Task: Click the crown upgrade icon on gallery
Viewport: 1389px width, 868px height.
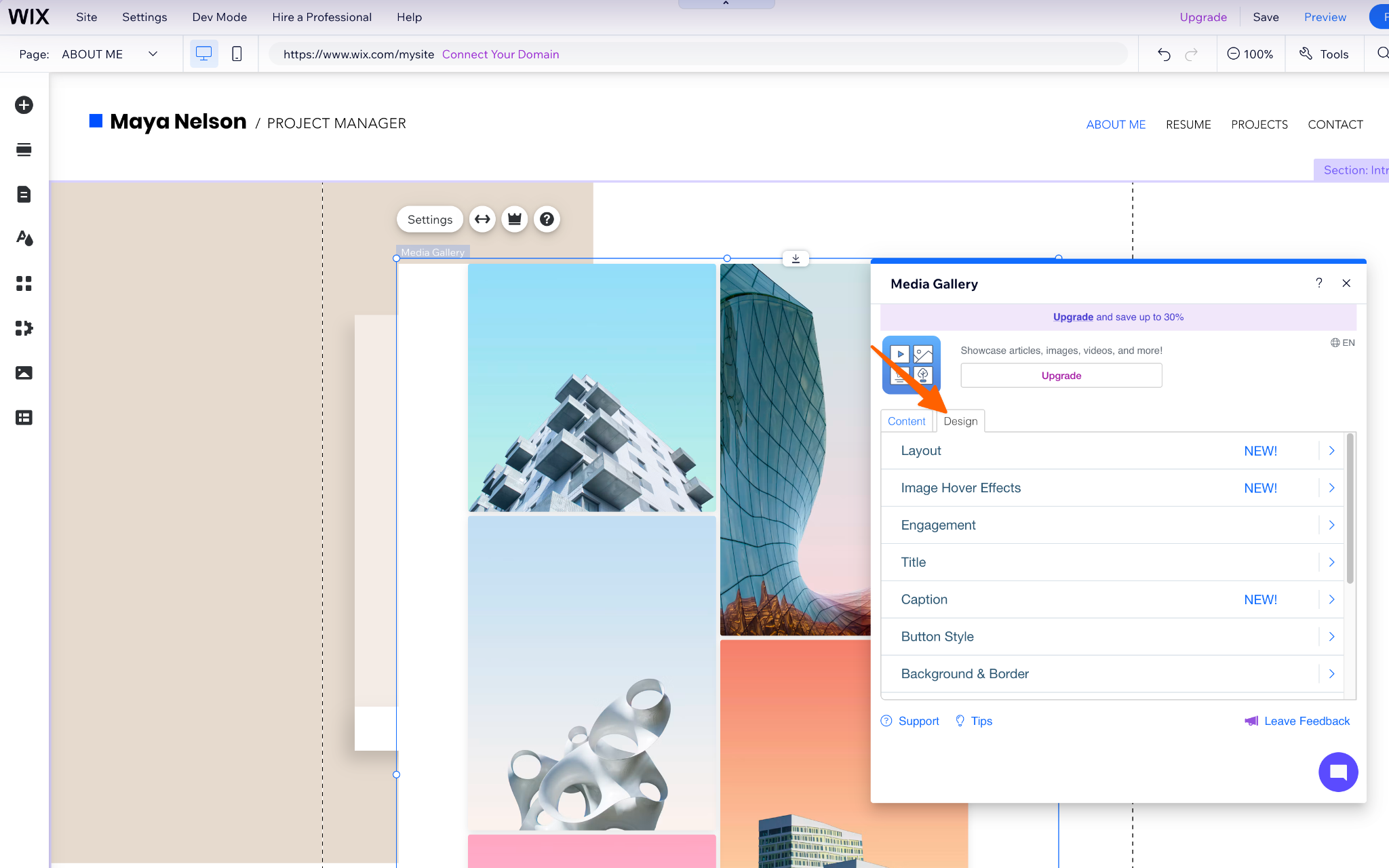Action: click(515, 219)
